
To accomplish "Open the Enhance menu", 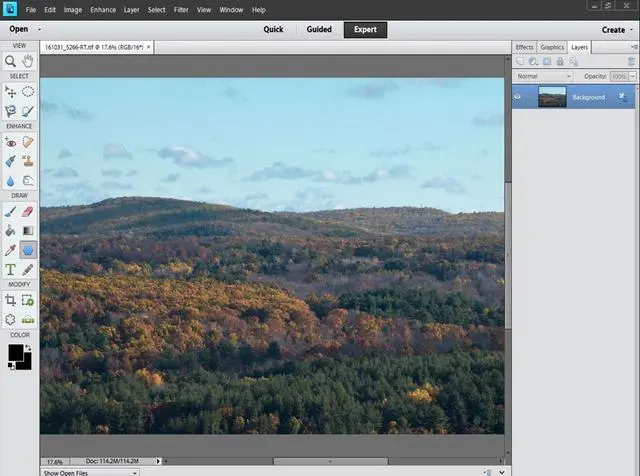I will pyautogui.click(x=103, y=10).
